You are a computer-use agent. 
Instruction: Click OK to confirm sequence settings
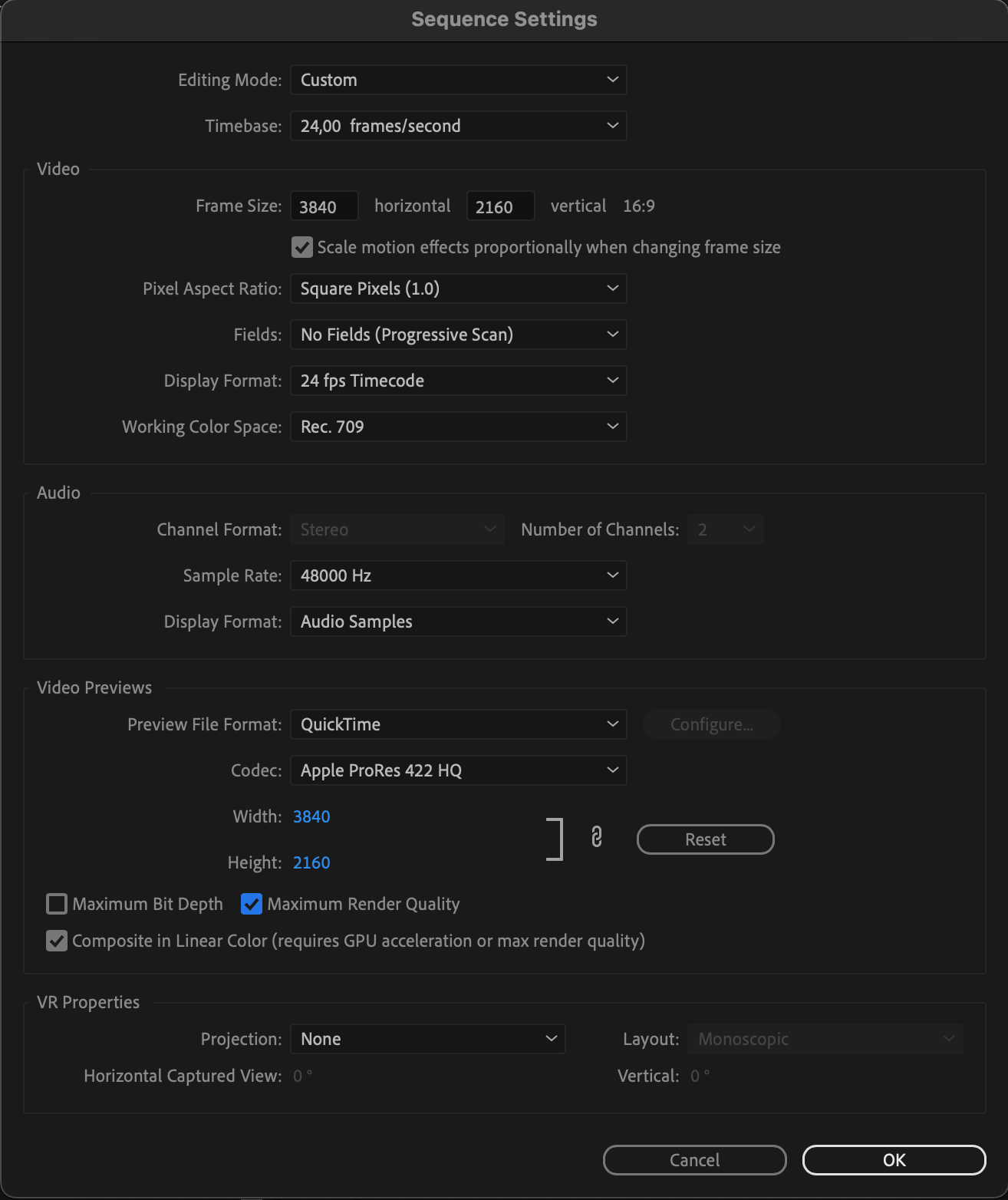[894, 1160]
